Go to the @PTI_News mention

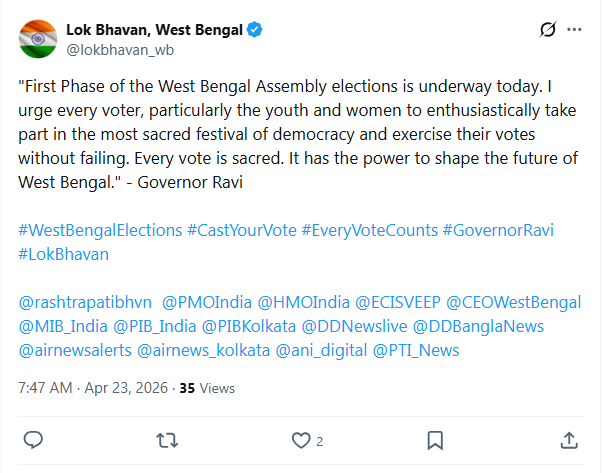pos(416,350)
